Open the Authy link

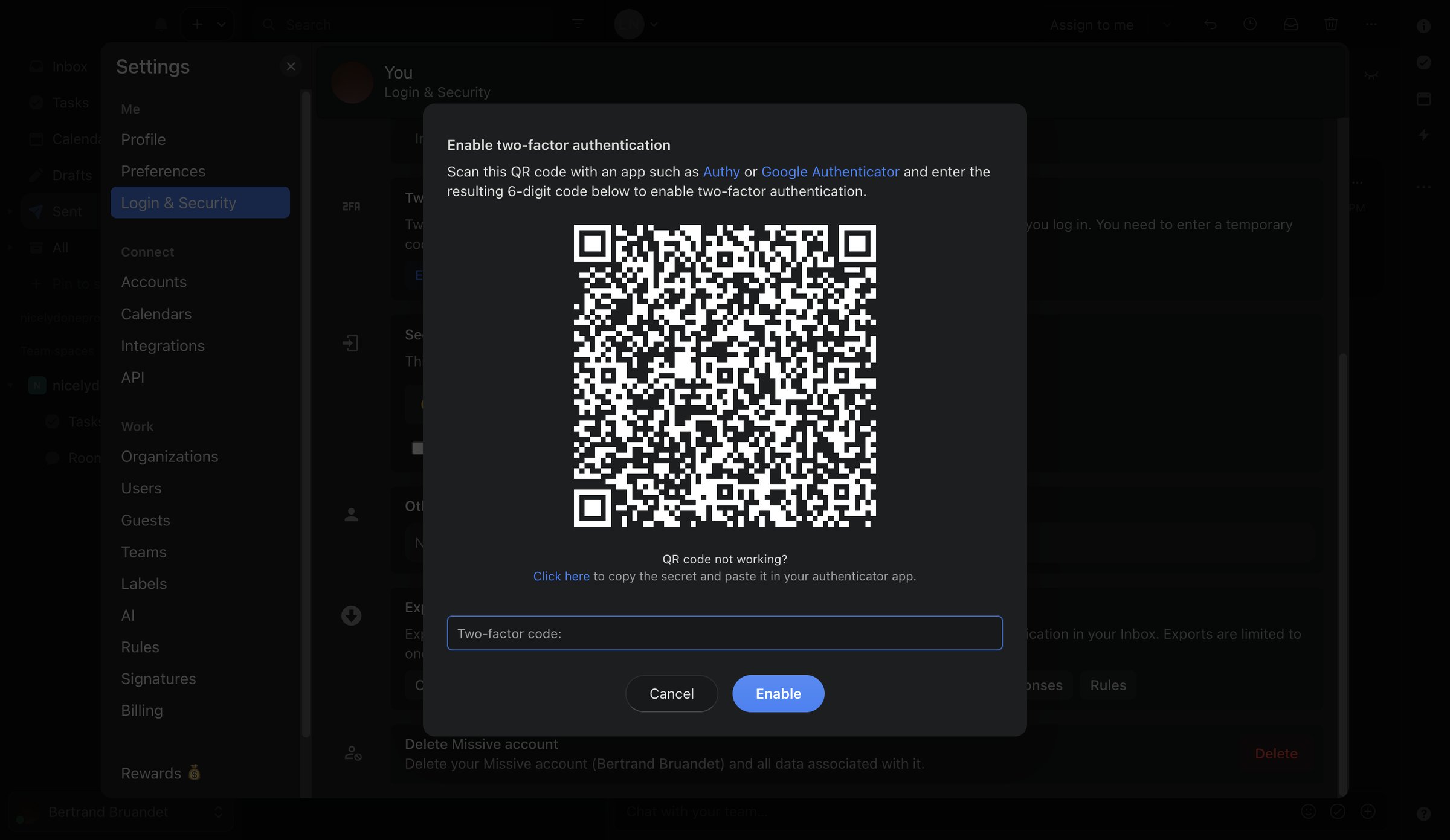point(721,172)
